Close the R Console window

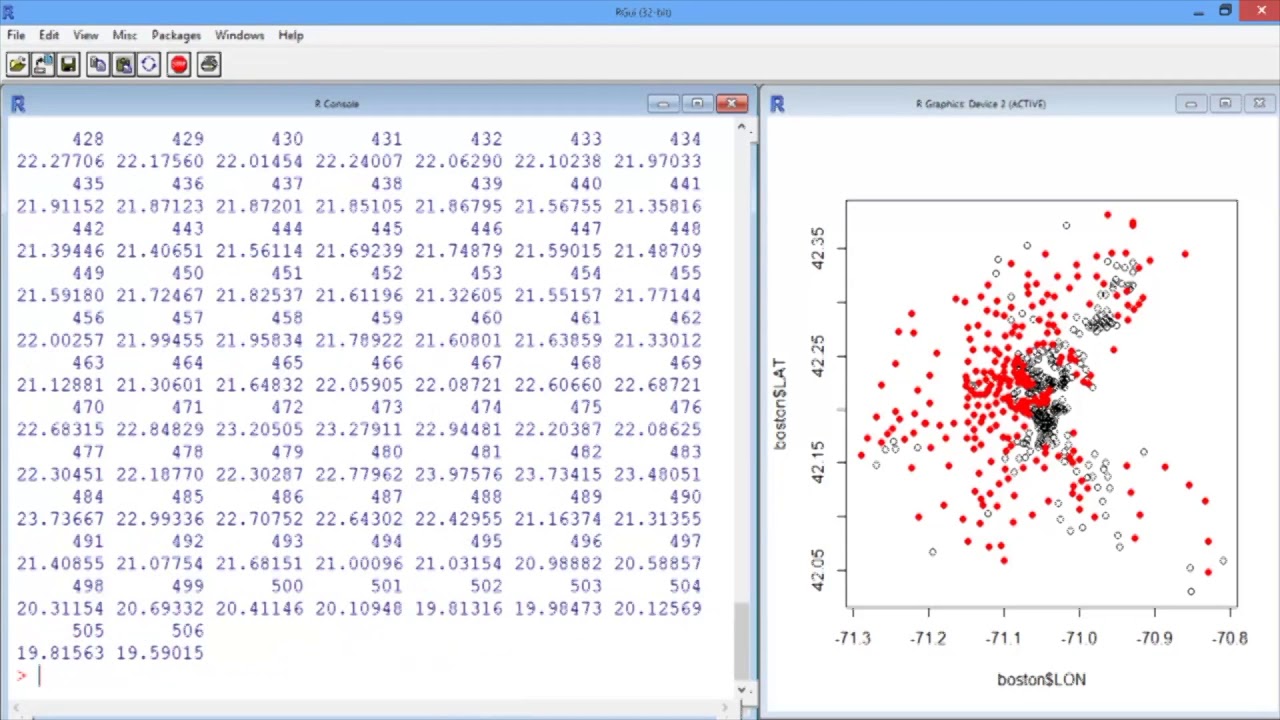coord(732,103)
